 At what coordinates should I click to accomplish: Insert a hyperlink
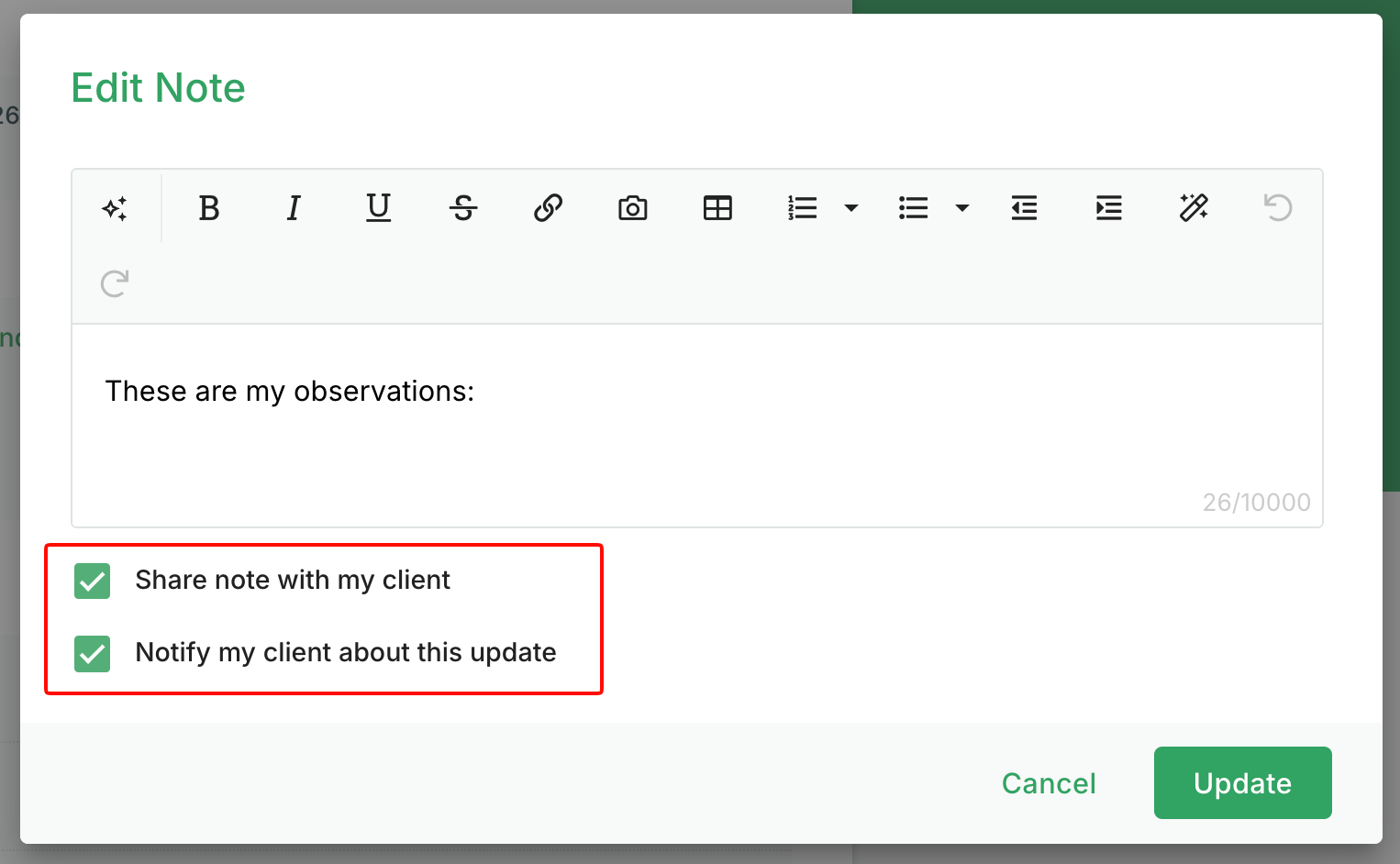pos(548,208)
